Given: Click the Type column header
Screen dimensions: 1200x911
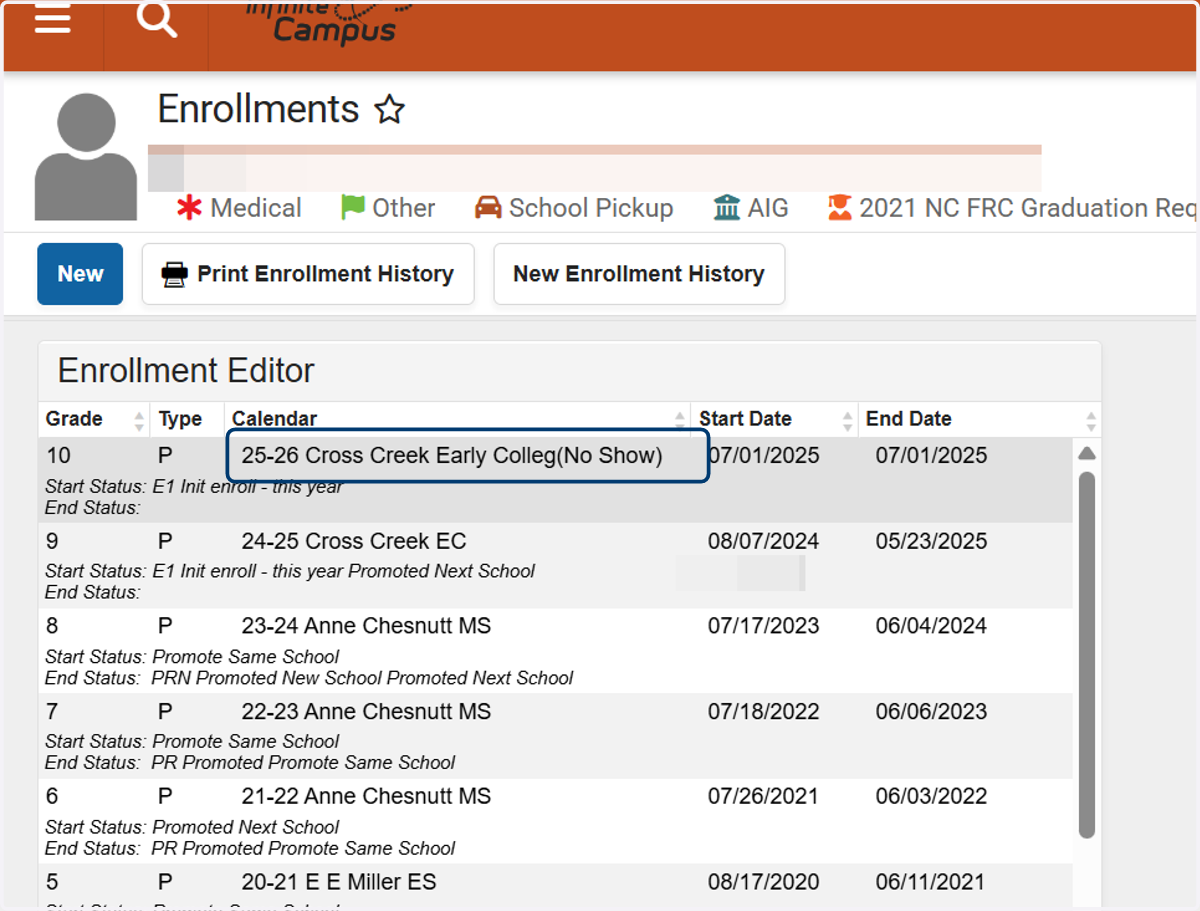Looking at the screenshot, I should tap(180, 419).
